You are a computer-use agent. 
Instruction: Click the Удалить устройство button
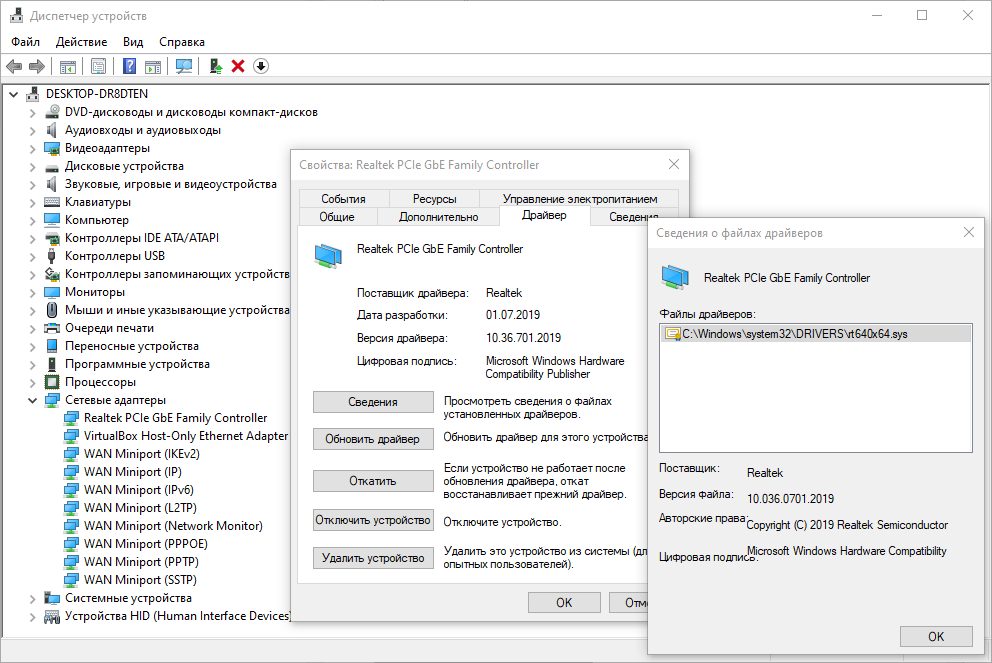373,558
